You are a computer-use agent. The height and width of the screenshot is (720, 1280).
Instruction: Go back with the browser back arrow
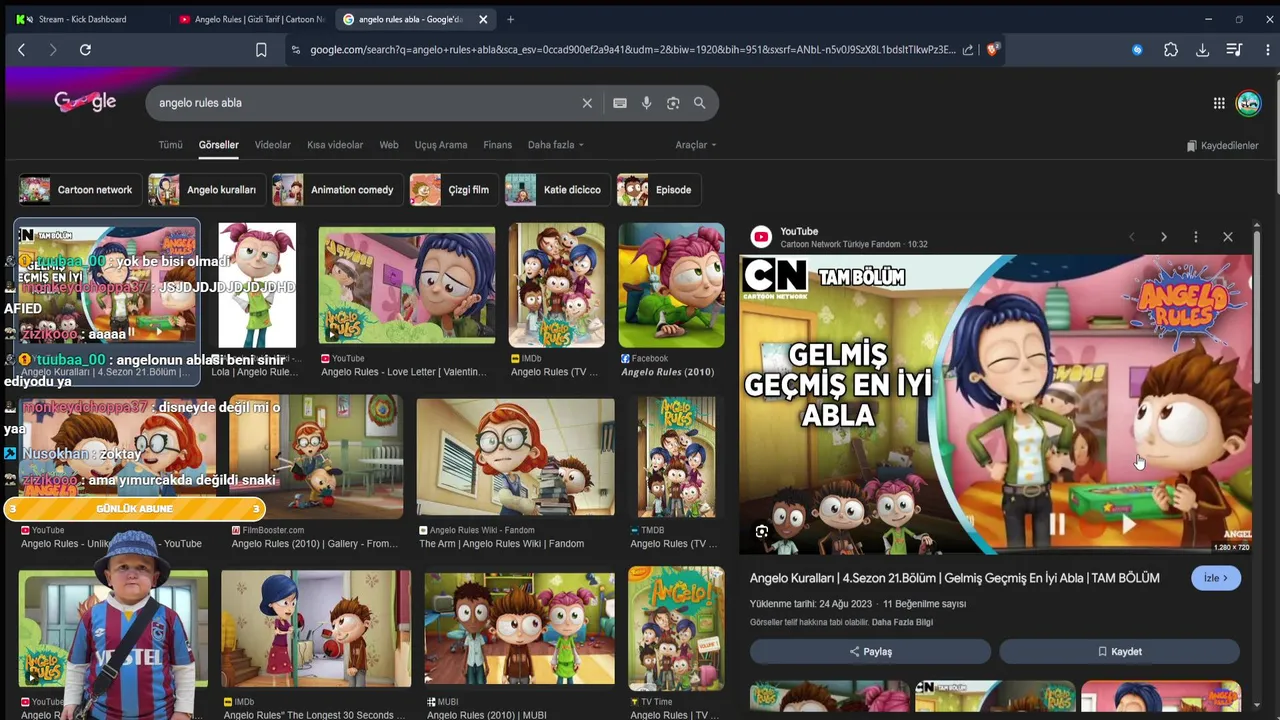21,49
